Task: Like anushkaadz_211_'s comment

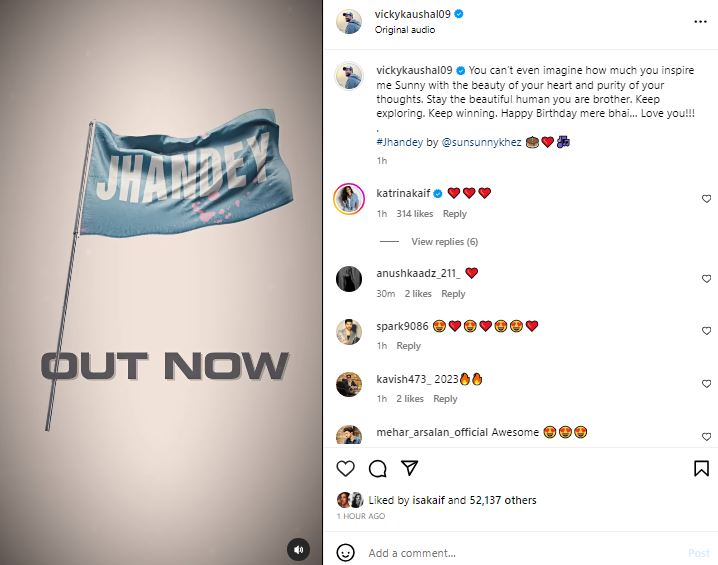Action: pyautogui.click(x=707, y=279)
